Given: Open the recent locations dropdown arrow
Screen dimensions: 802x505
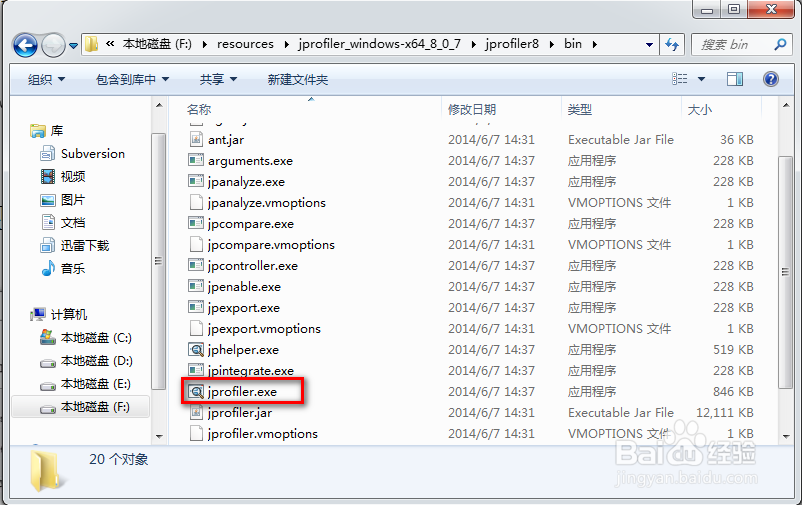Looking at the screenshot, I should [x=73, y=46].
